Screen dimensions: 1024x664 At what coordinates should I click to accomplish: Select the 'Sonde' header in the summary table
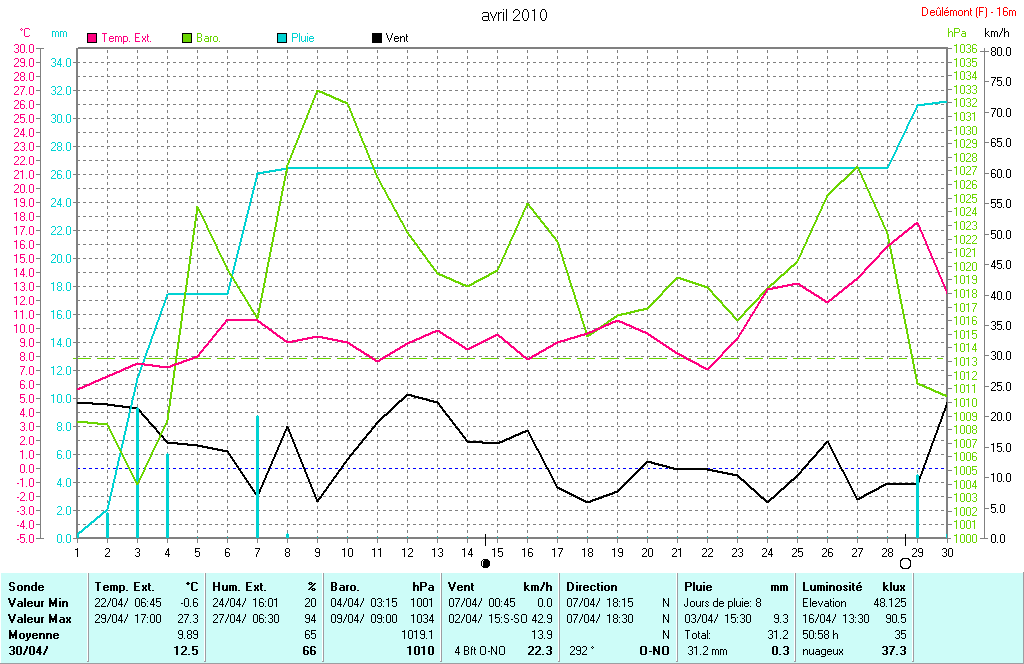[26, 587]
